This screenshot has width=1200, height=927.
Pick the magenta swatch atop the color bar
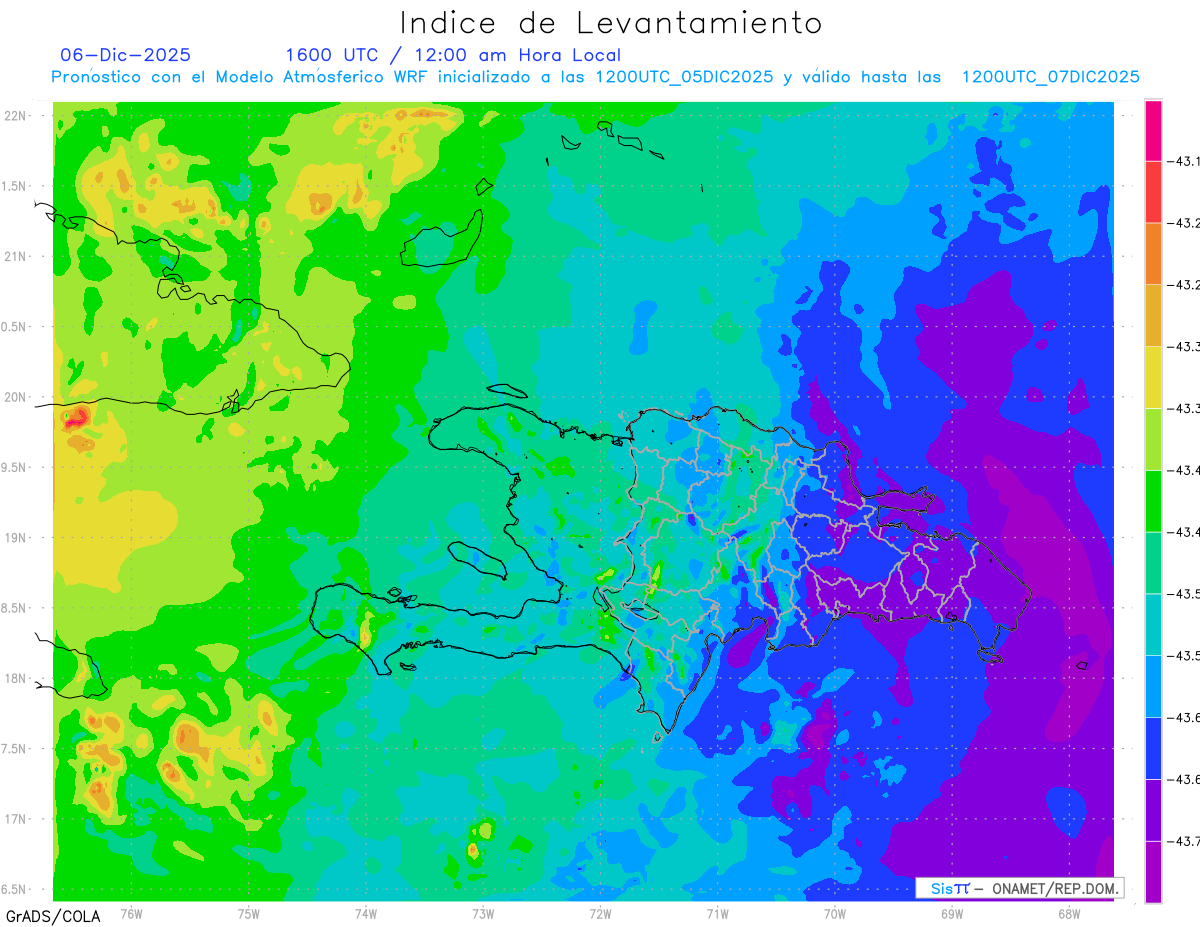(1153, 130)
